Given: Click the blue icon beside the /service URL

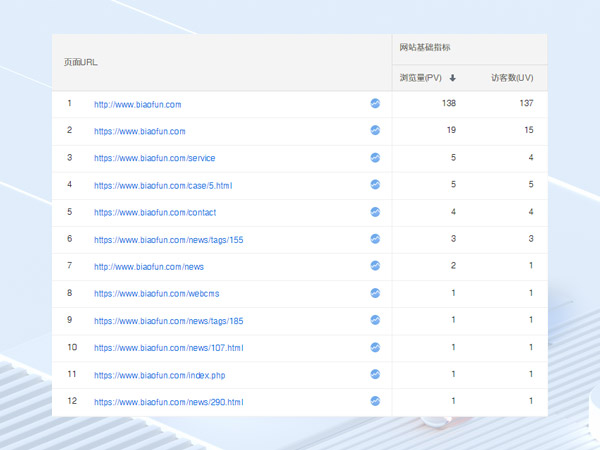Looking at the screenshot, I should pos(375,158).
